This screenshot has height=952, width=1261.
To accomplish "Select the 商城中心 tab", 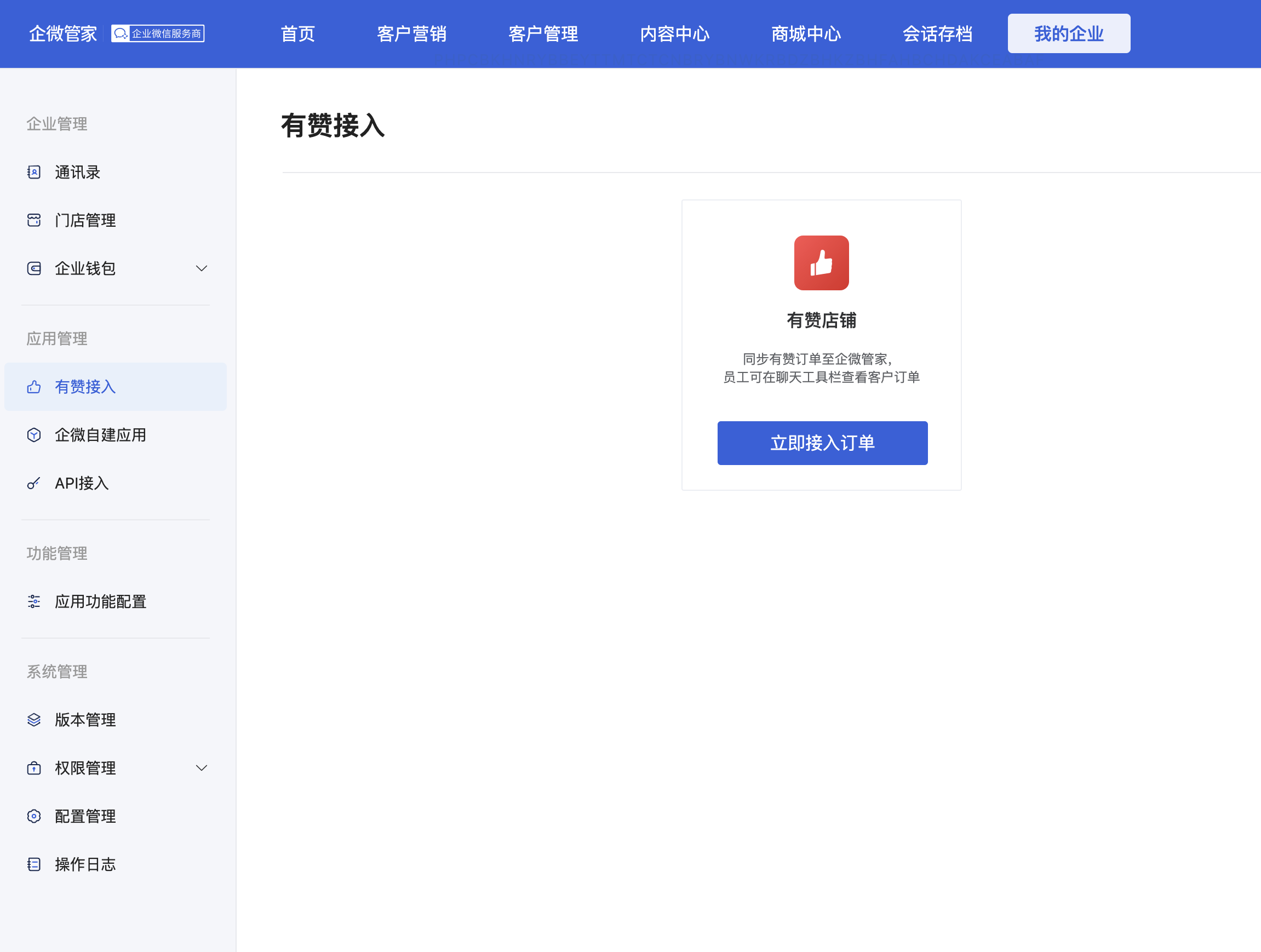I will coord(805,33).
